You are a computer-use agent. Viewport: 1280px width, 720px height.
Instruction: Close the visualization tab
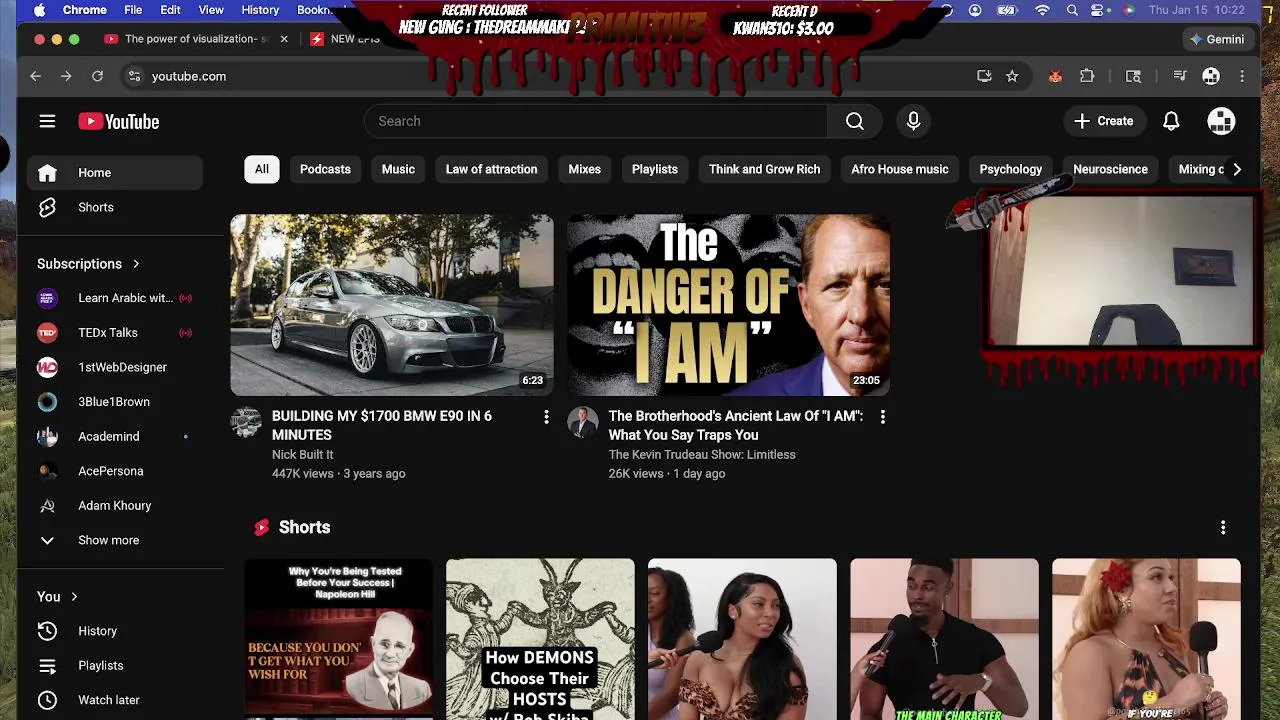284,39
